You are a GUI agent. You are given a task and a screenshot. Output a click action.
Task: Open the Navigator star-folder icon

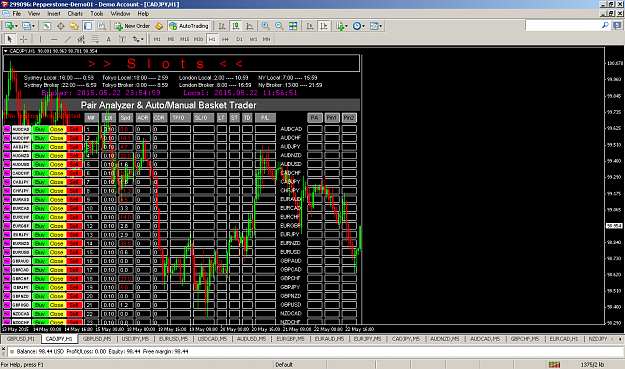click(x=74, y=26)
